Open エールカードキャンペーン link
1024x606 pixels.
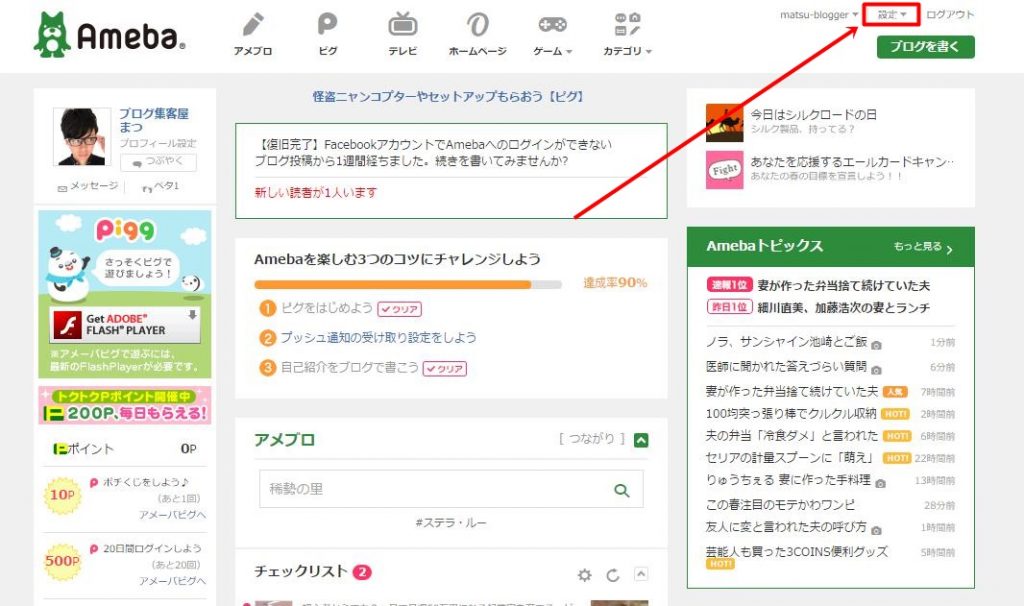point(852,161)
